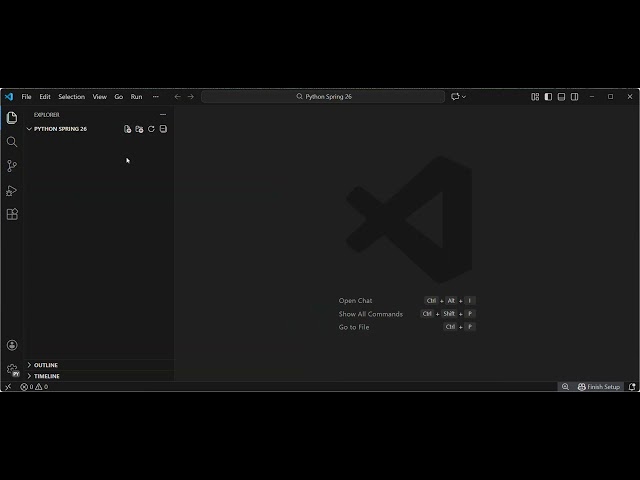Open the Search view in activity bar
640x480 pixels.
[x=12, y=142]
